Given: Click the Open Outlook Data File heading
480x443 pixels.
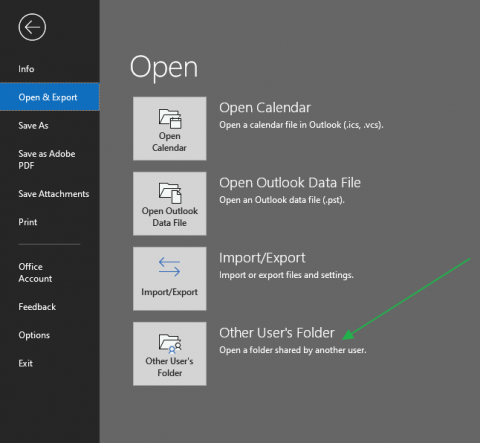Looking at the screenshot, I should click(290, 183).
